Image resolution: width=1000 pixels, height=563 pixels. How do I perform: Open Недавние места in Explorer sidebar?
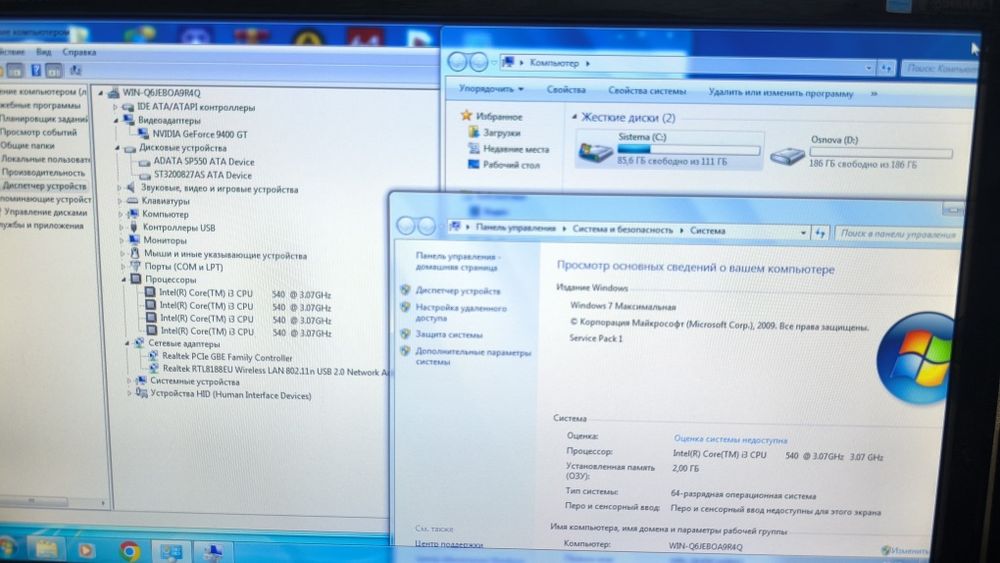point(508,149)
